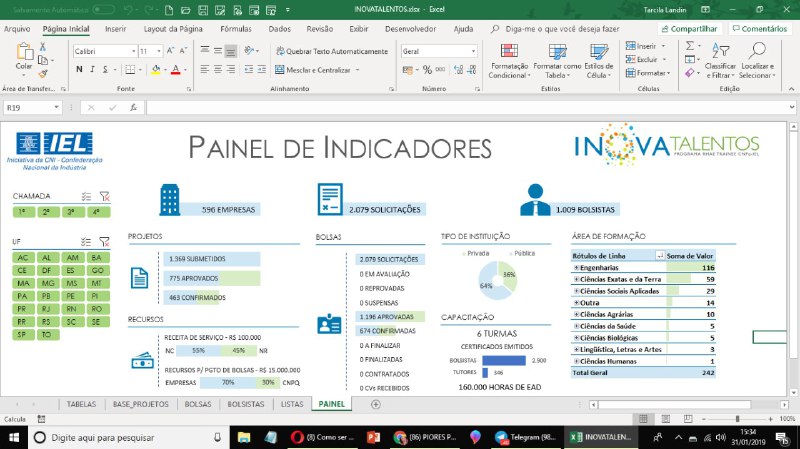The width and height of the screenshot is (800, 449).
Task: Open the Arquivo menu
Action: (x=17, y=29)
